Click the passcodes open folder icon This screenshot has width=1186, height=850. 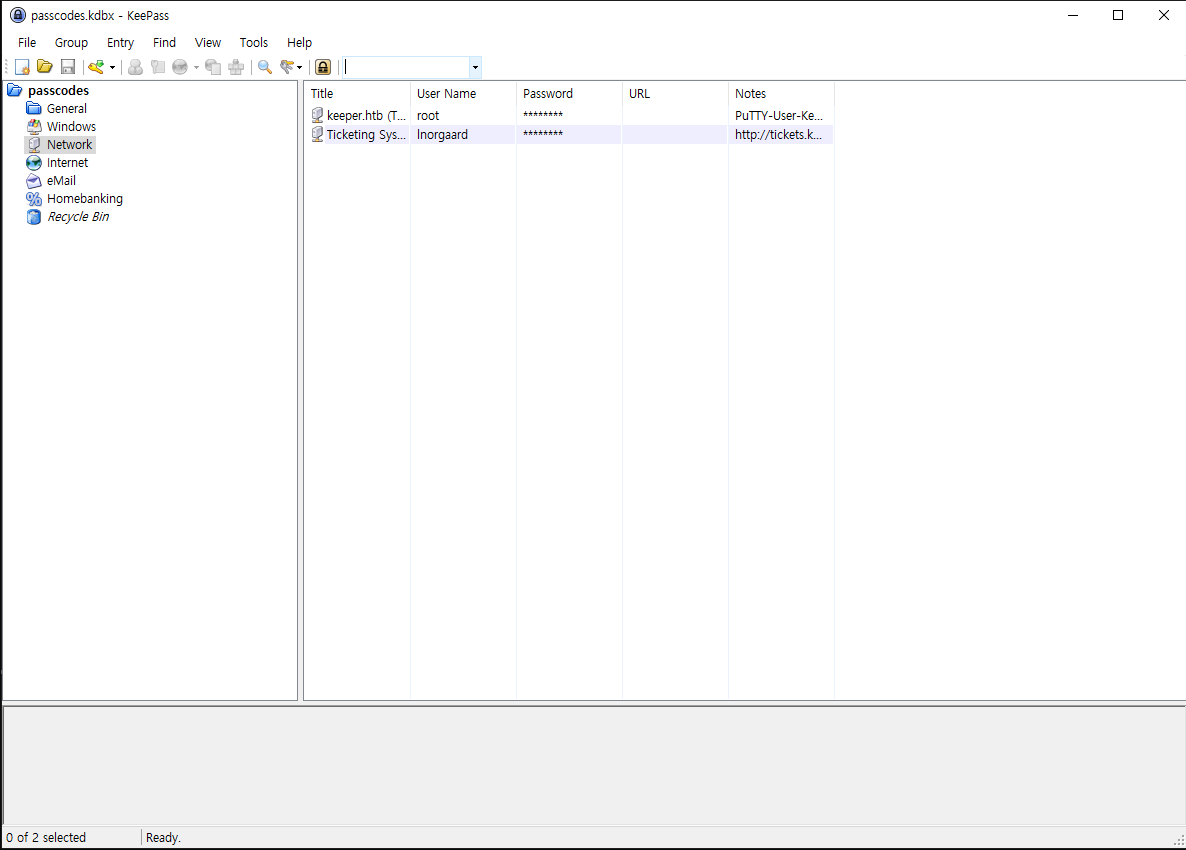pos(14,91)
